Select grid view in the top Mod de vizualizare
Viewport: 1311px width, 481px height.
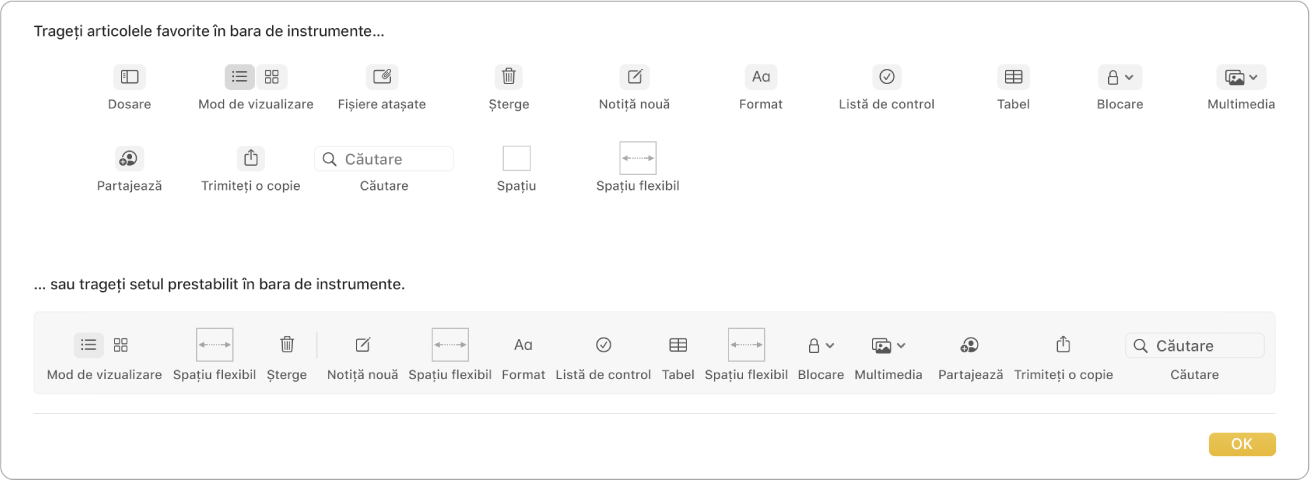(271, 76)
